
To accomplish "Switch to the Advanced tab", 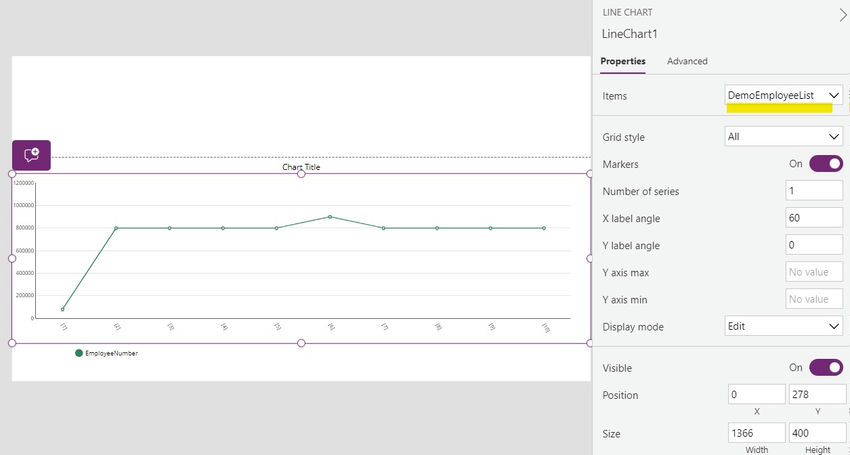I will [687, 61].
